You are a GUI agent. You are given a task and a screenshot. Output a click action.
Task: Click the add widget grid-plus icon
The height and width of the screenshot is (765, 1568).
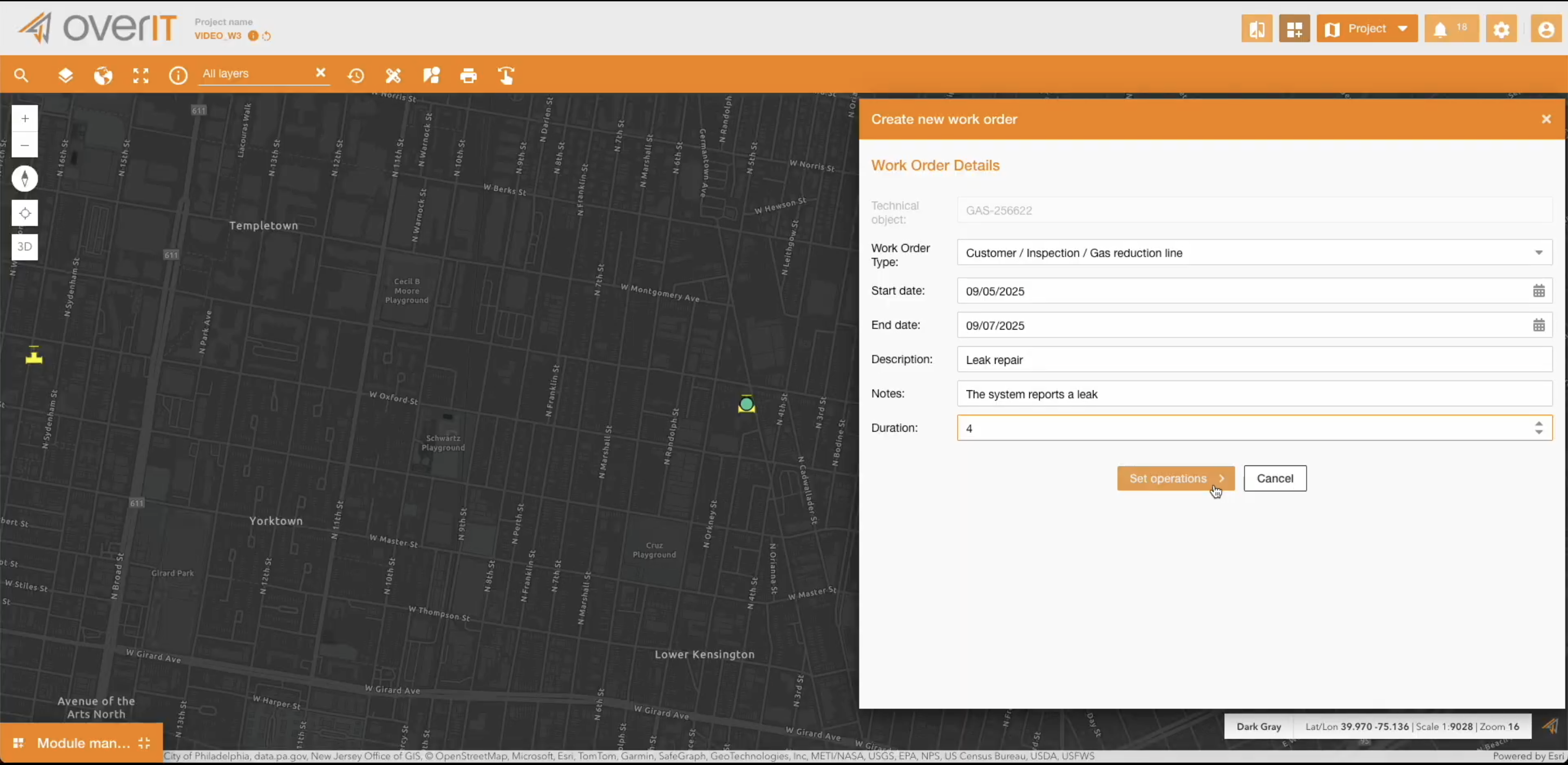[1295, 29]
